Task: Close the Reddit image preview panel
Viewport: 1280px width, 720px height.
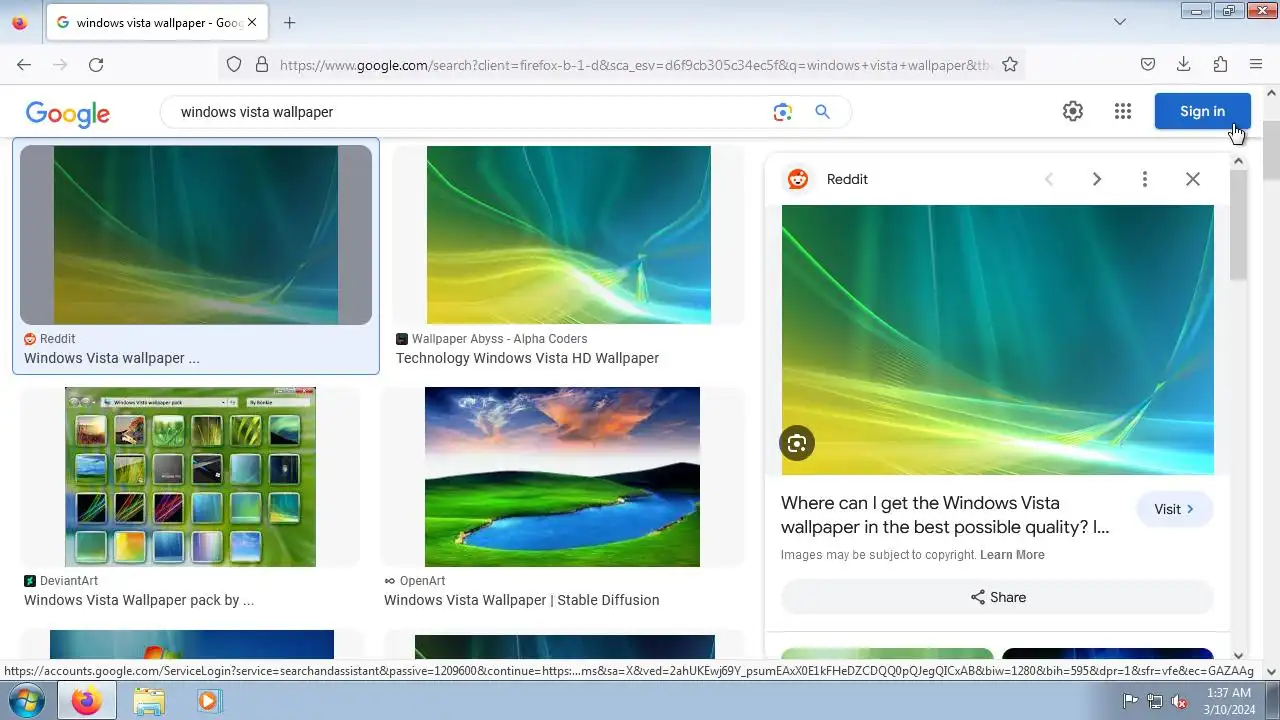Action: tap(1193, 179)
